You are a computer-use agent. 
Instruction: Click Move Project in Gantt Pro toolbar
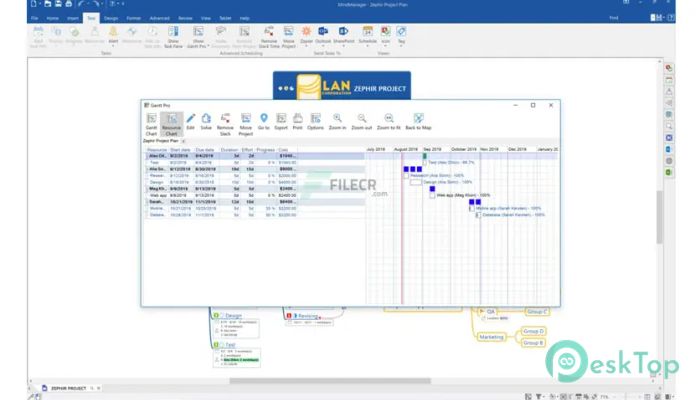coord(246,124)
